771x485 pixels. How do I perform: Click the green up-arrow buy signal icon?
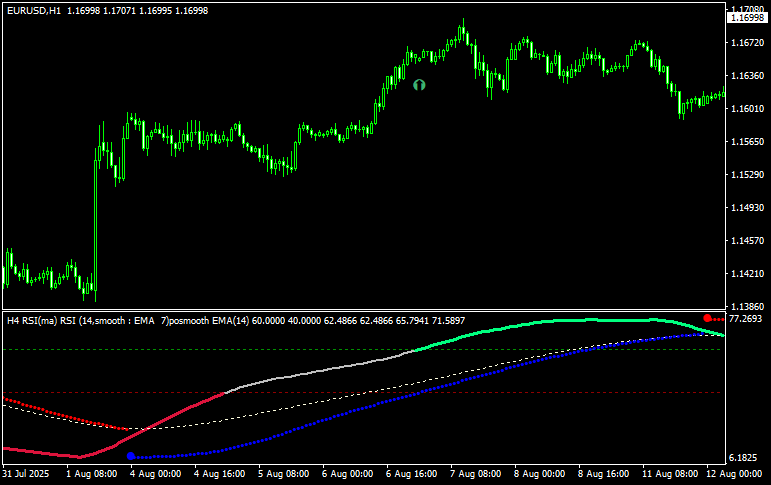pos(419,85)
